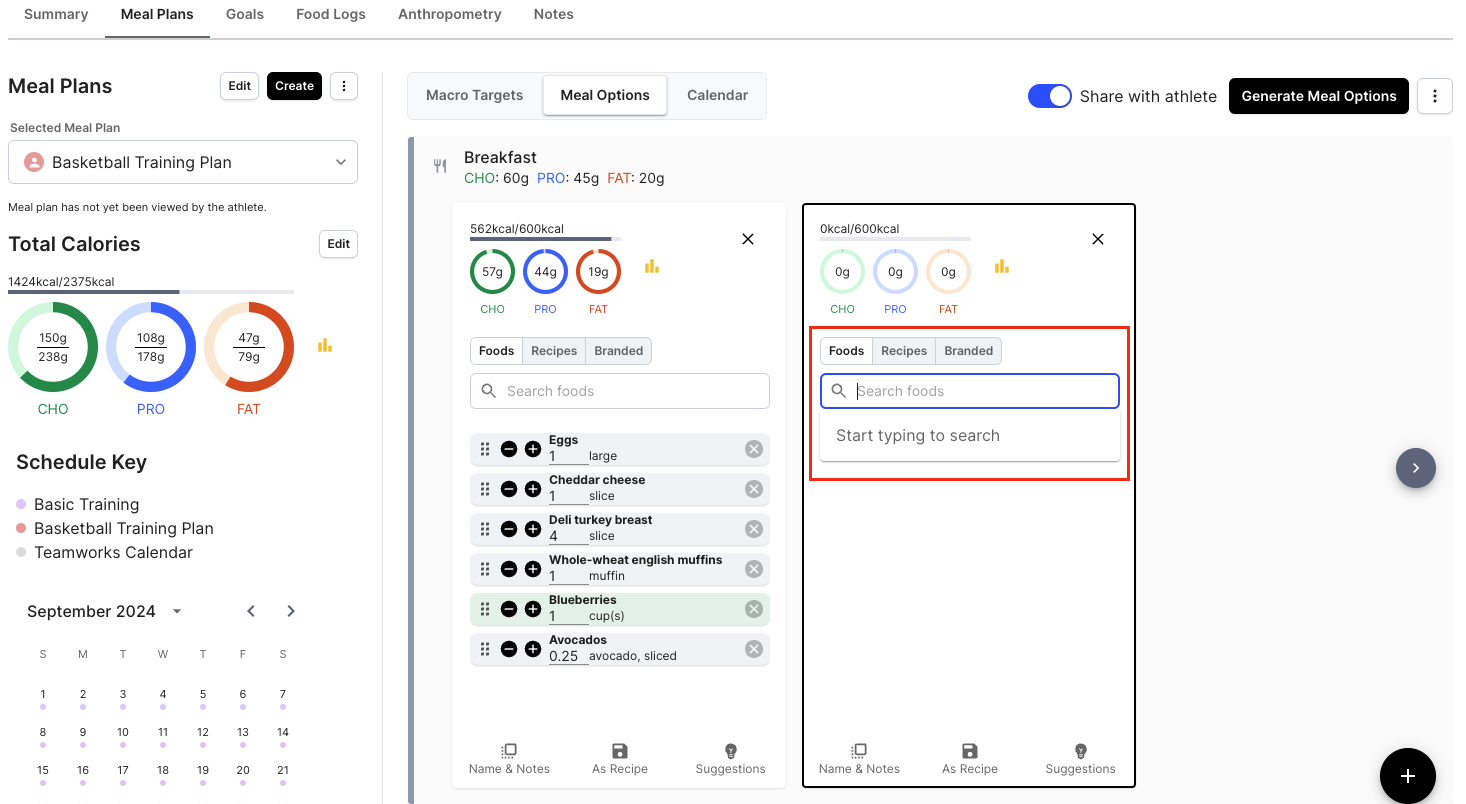Open Suggestions in 562kcal card
1466x804 pixels.
coord(731,759)
